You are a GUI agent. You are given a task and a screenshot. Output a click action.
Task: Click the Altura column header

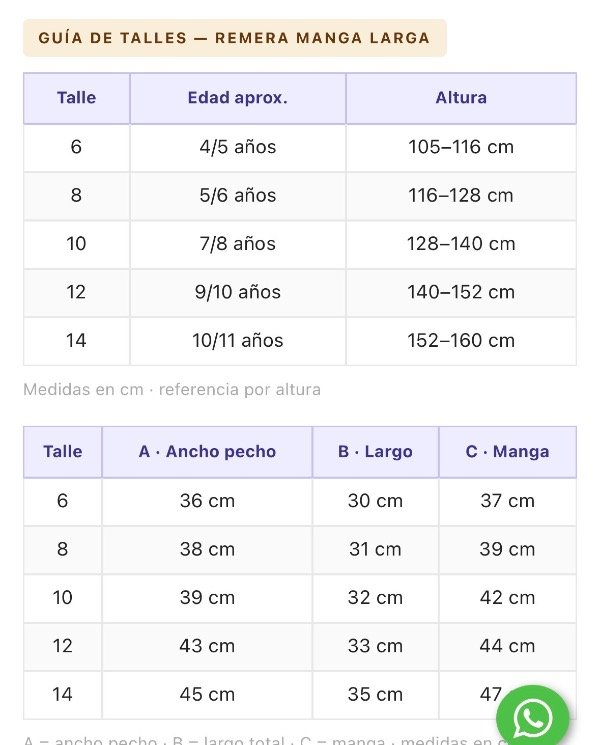[x=461, y=98]
